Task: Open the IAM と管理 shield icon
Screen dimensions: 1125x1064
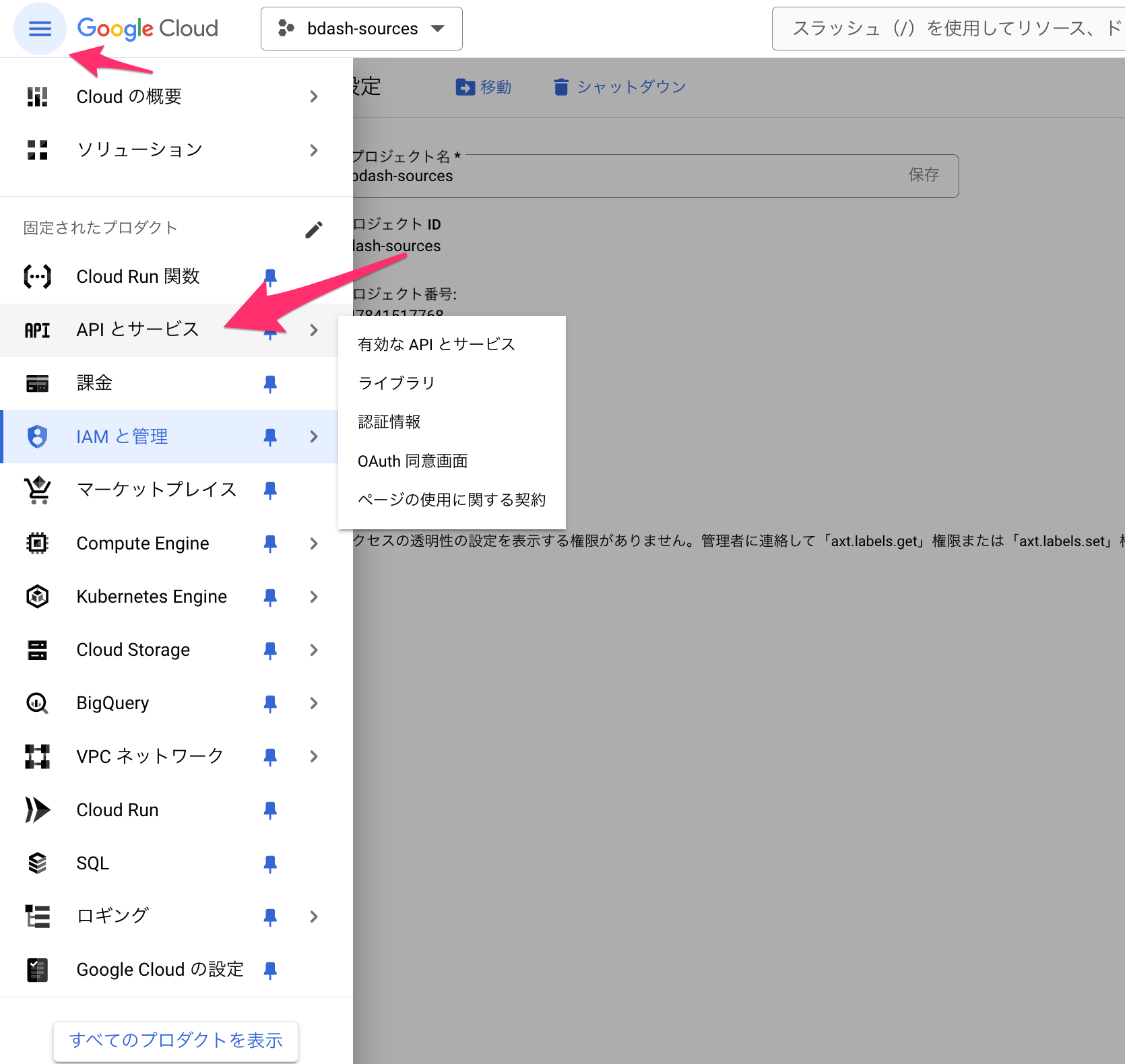Action: 37,436
